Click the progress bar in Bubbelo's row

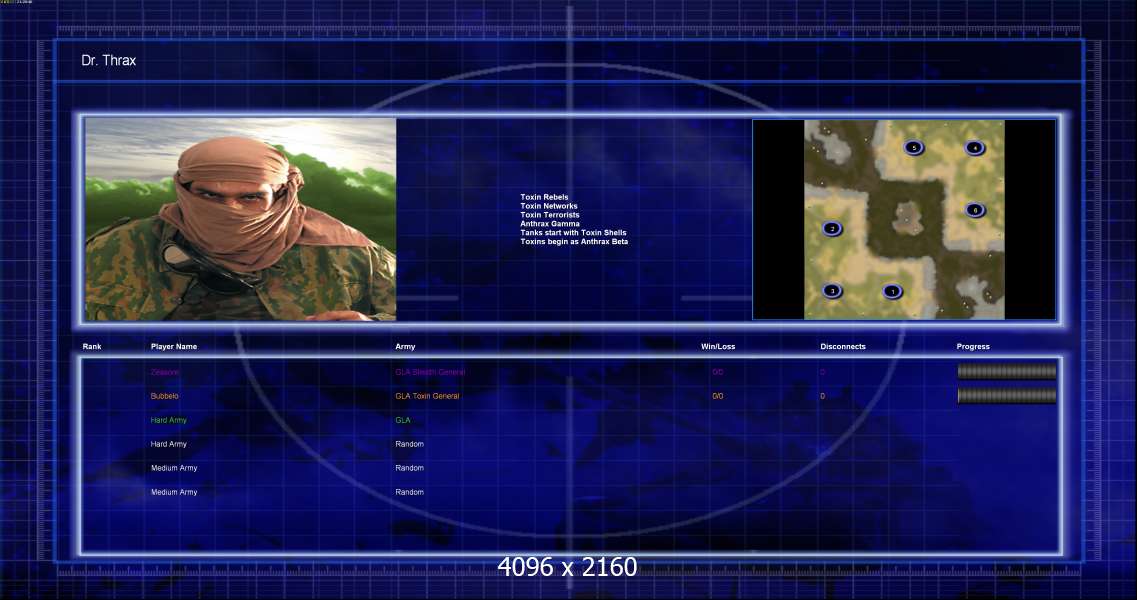point(1006,396)
